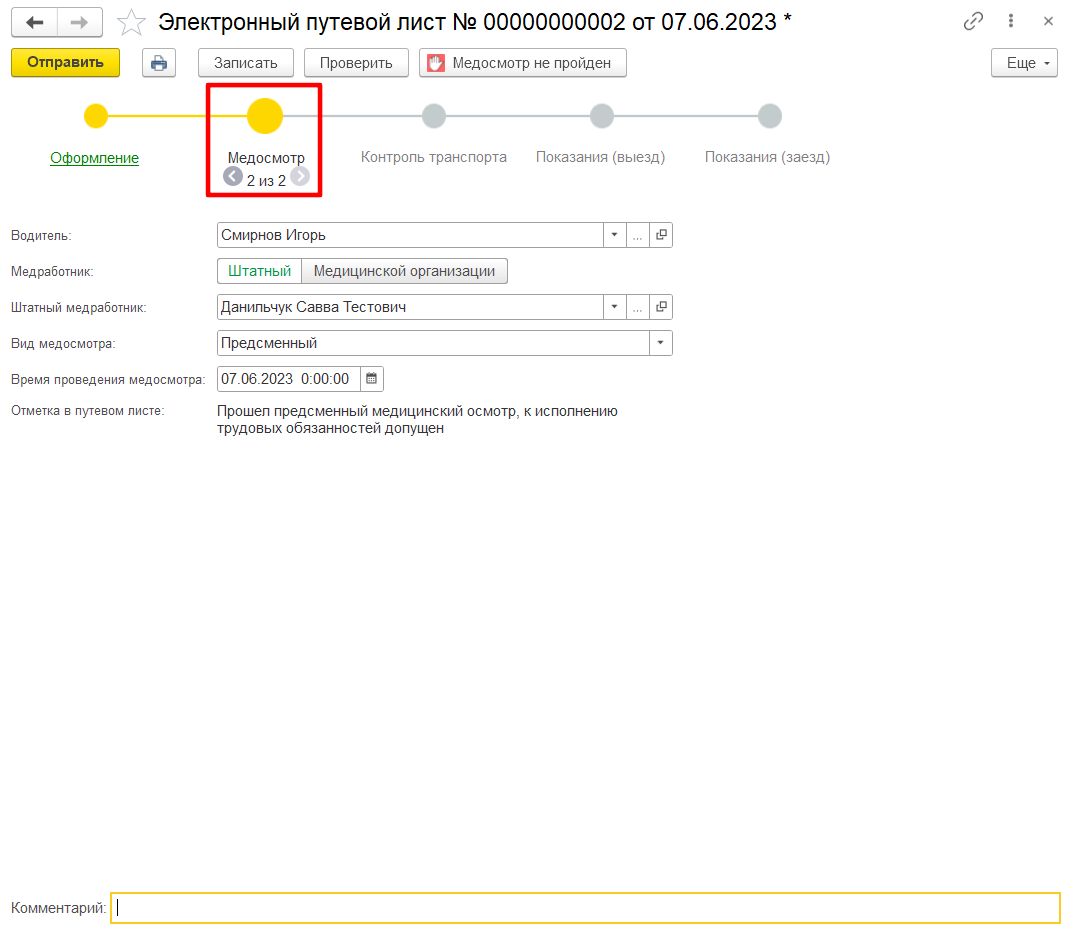
Task: Open the Смирнов Игорь driver record
Action: [661, 235]
